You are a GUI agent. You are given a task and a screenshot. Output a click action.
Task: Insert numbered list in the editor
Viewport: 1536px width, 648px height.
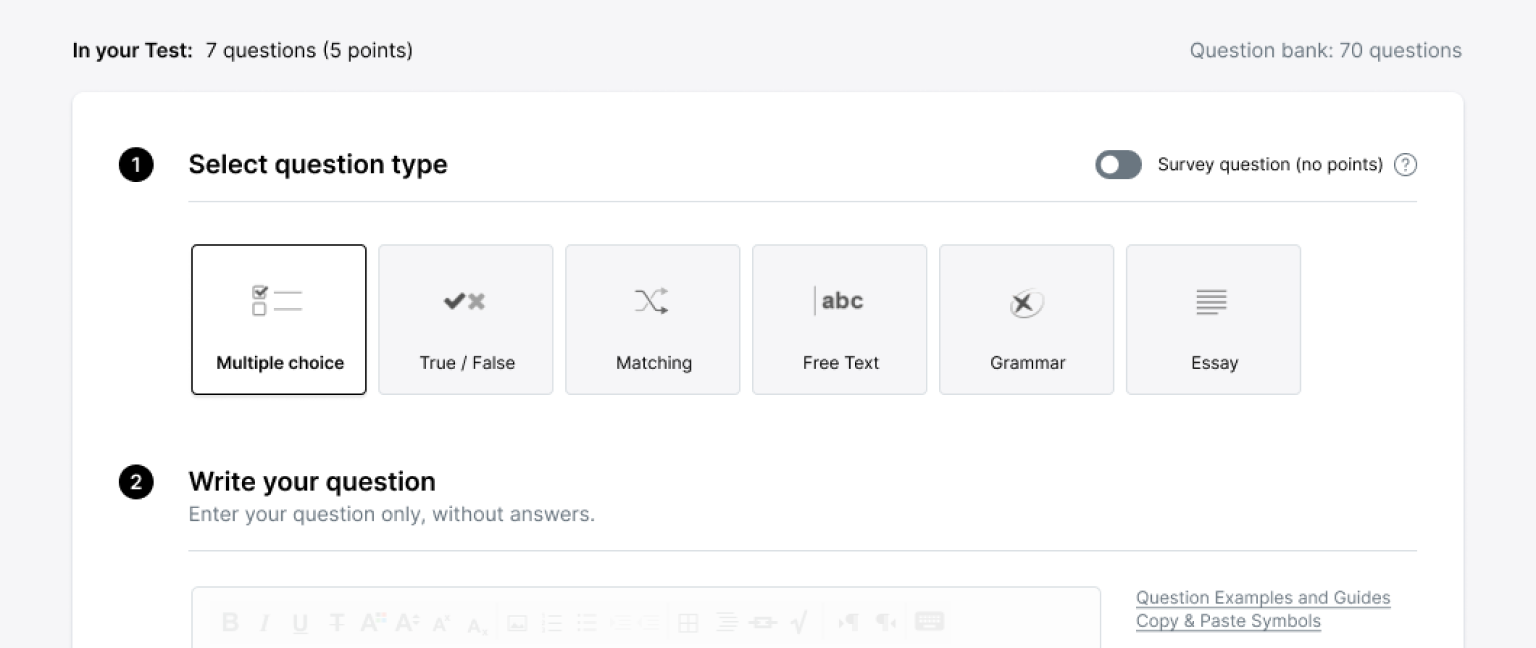tap(552, 623)
